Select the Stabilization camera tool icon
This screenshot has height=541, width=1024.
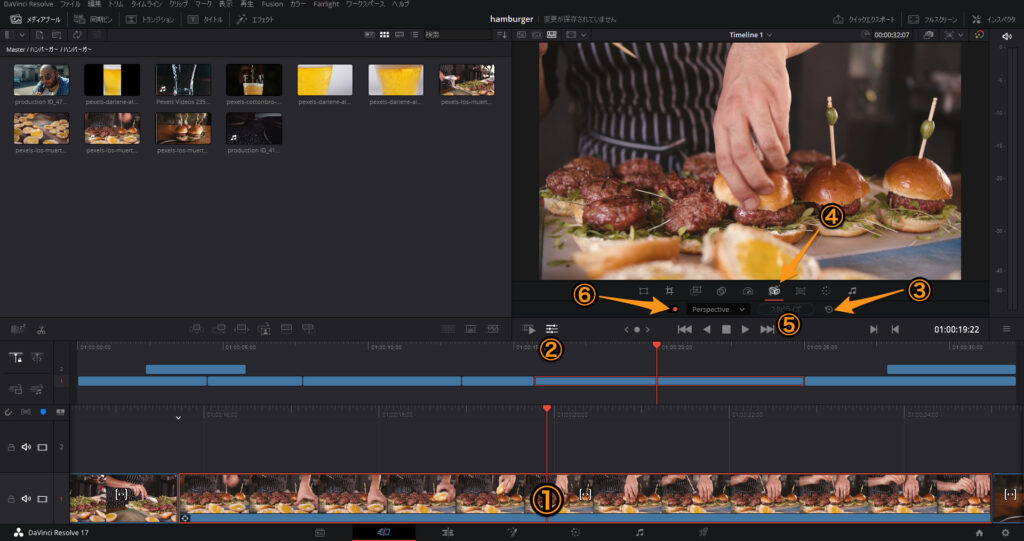pyautogui.click(x=774, y=290)
